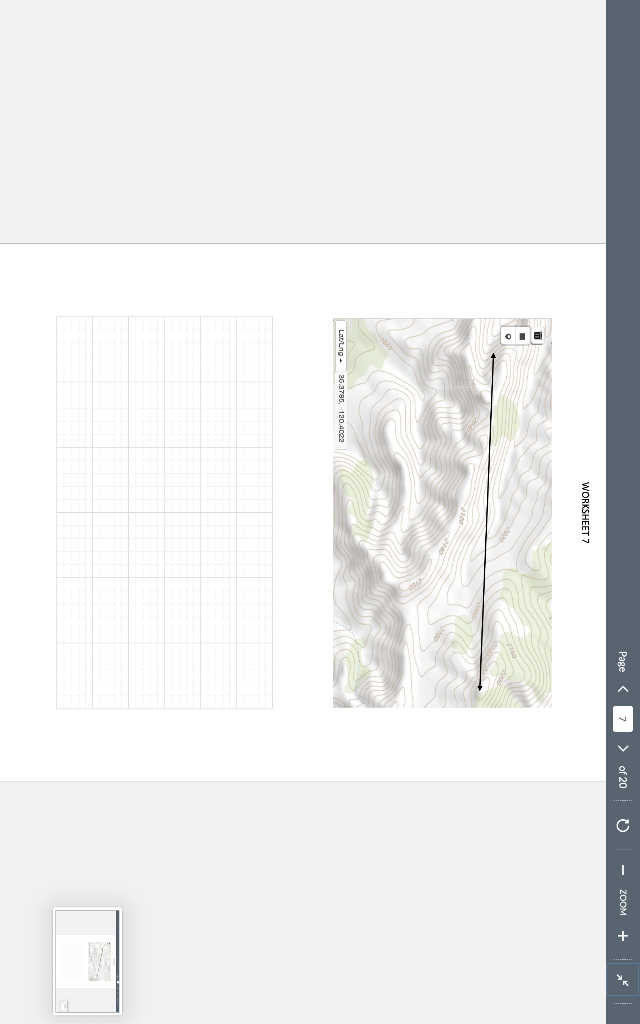Zoom in with the plus icon

[623, 936]
